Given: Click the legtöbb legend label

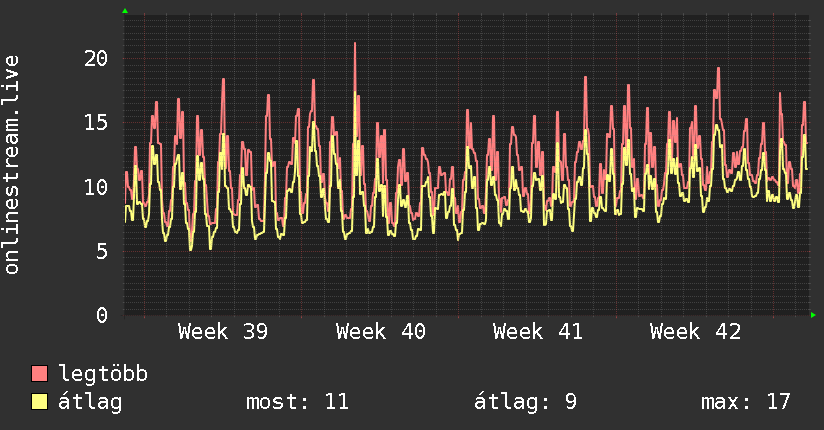Looking at the screenshot, I should [102, 374].
